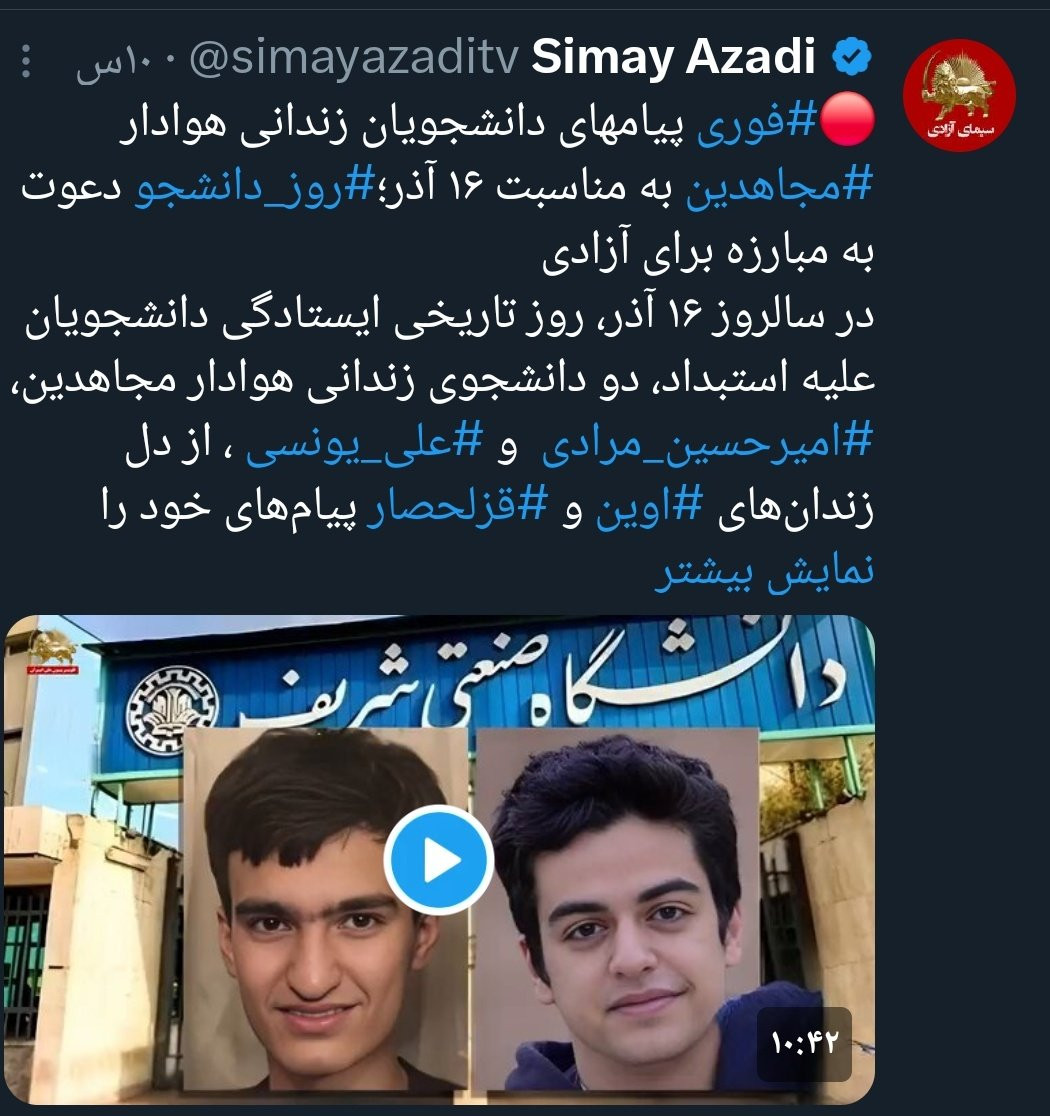Open the #قزلحصار hashtag
Screen dimensions: 1050x1116
pos(456,507)
